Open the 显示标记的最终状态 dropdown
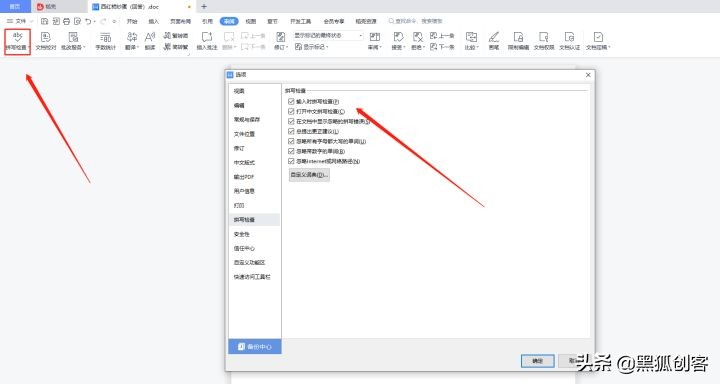The width and height of the screenshot is (720, 384). [328, 35]
